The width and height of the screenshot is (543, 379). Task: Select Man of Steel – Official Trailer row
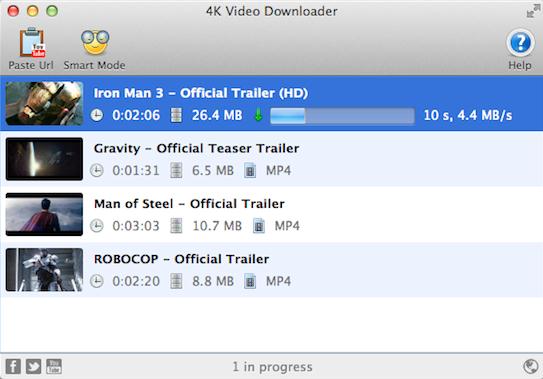(272, 214)
